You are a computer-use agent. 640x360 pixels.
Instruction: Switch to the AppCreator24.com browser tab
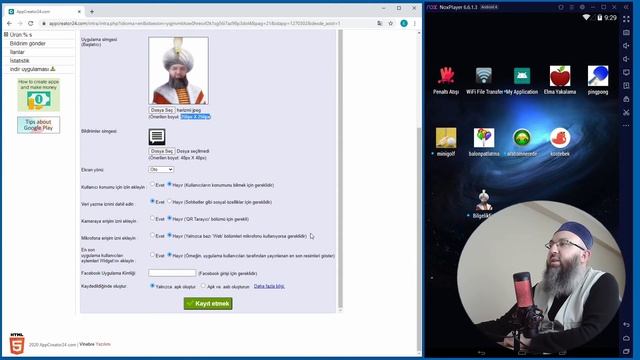coord(45,11)
